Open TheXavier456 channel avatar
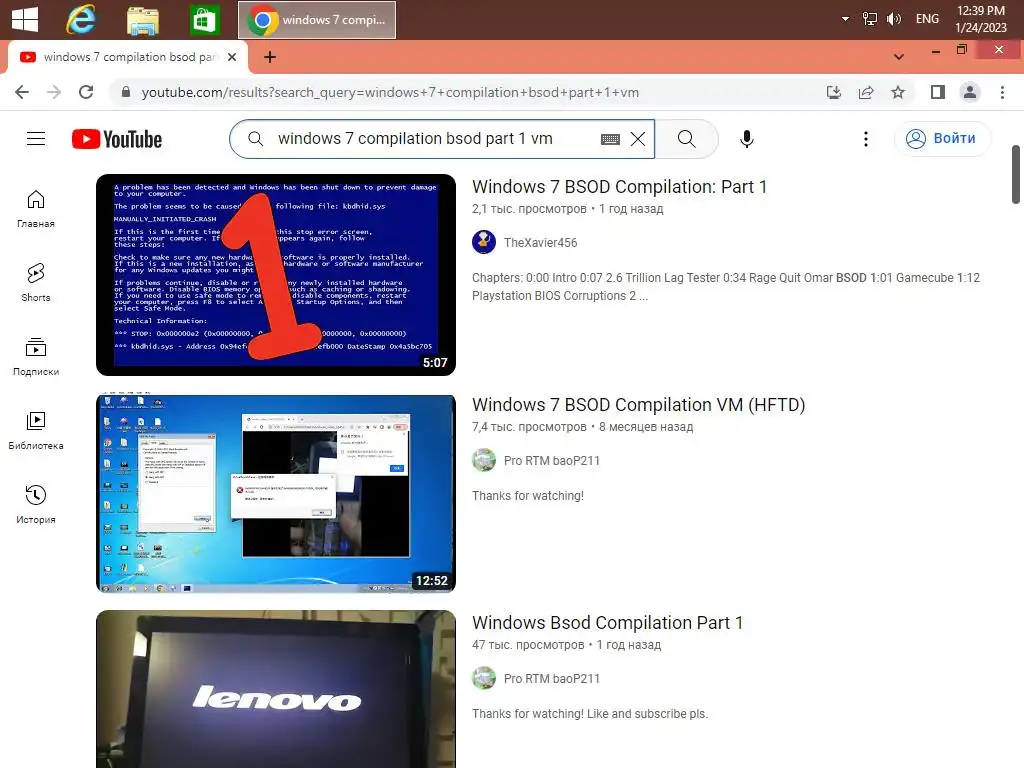This screenshot has width=1024, height=768. (x=484, y=242)
